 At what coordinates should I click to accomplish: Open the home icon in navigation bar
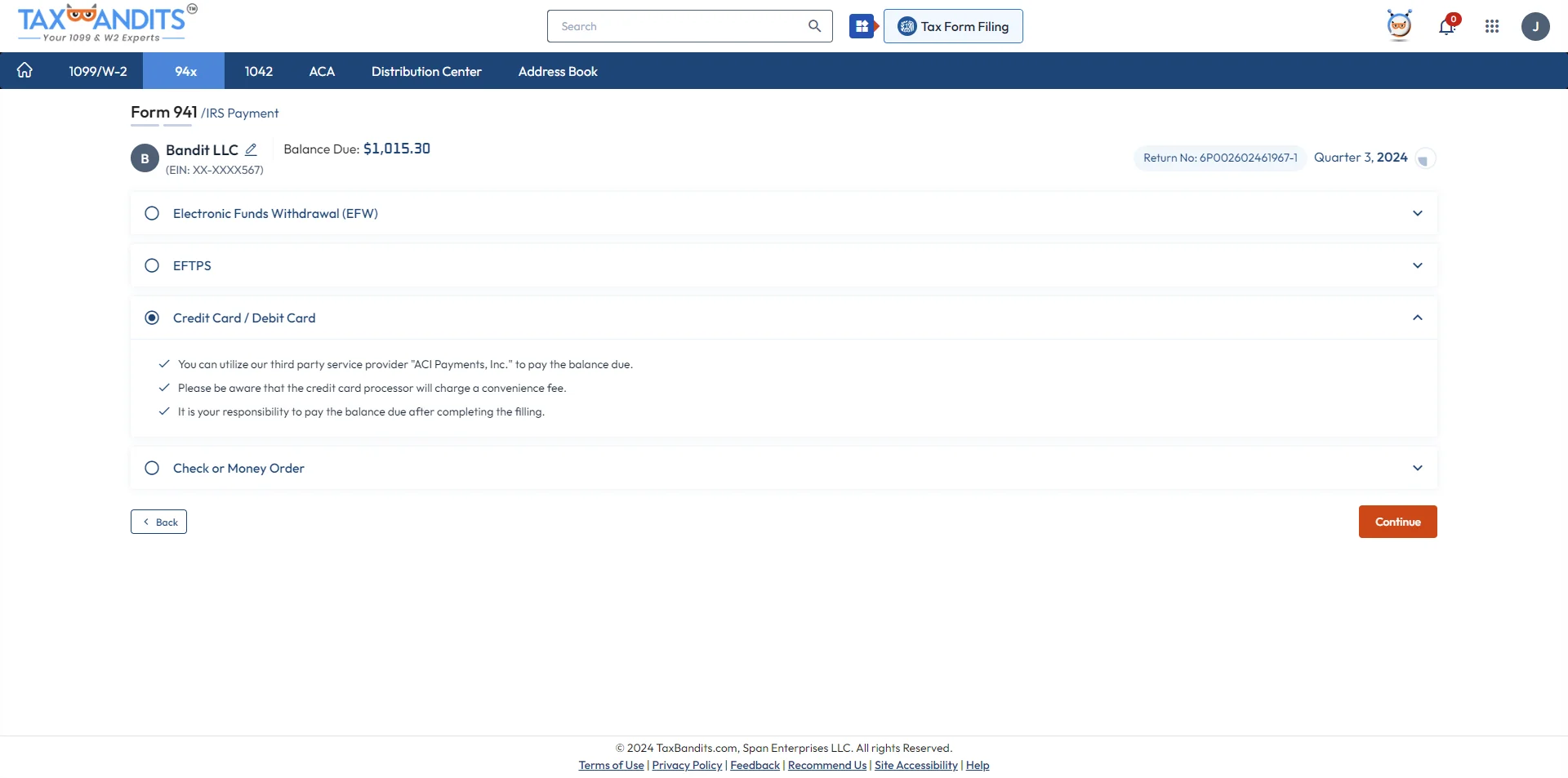[24, 70]
